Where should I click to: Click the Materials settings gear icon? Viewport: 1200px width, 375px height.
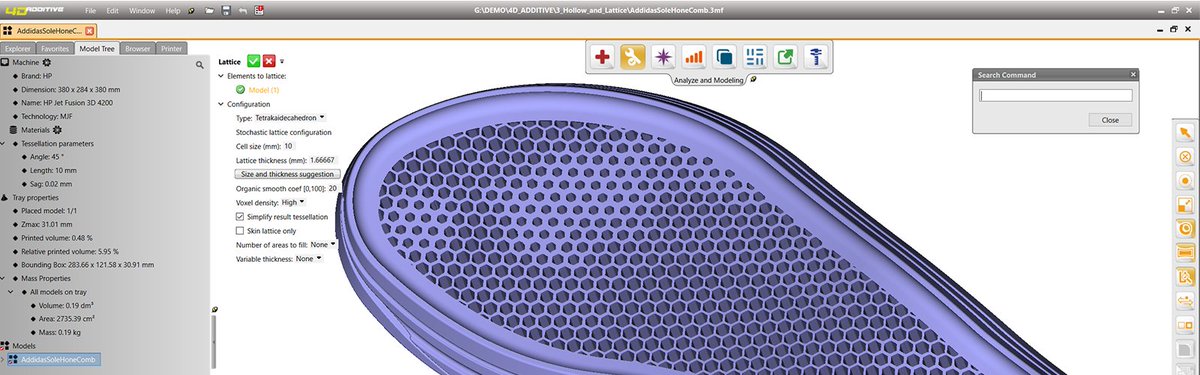coord(57,130)
